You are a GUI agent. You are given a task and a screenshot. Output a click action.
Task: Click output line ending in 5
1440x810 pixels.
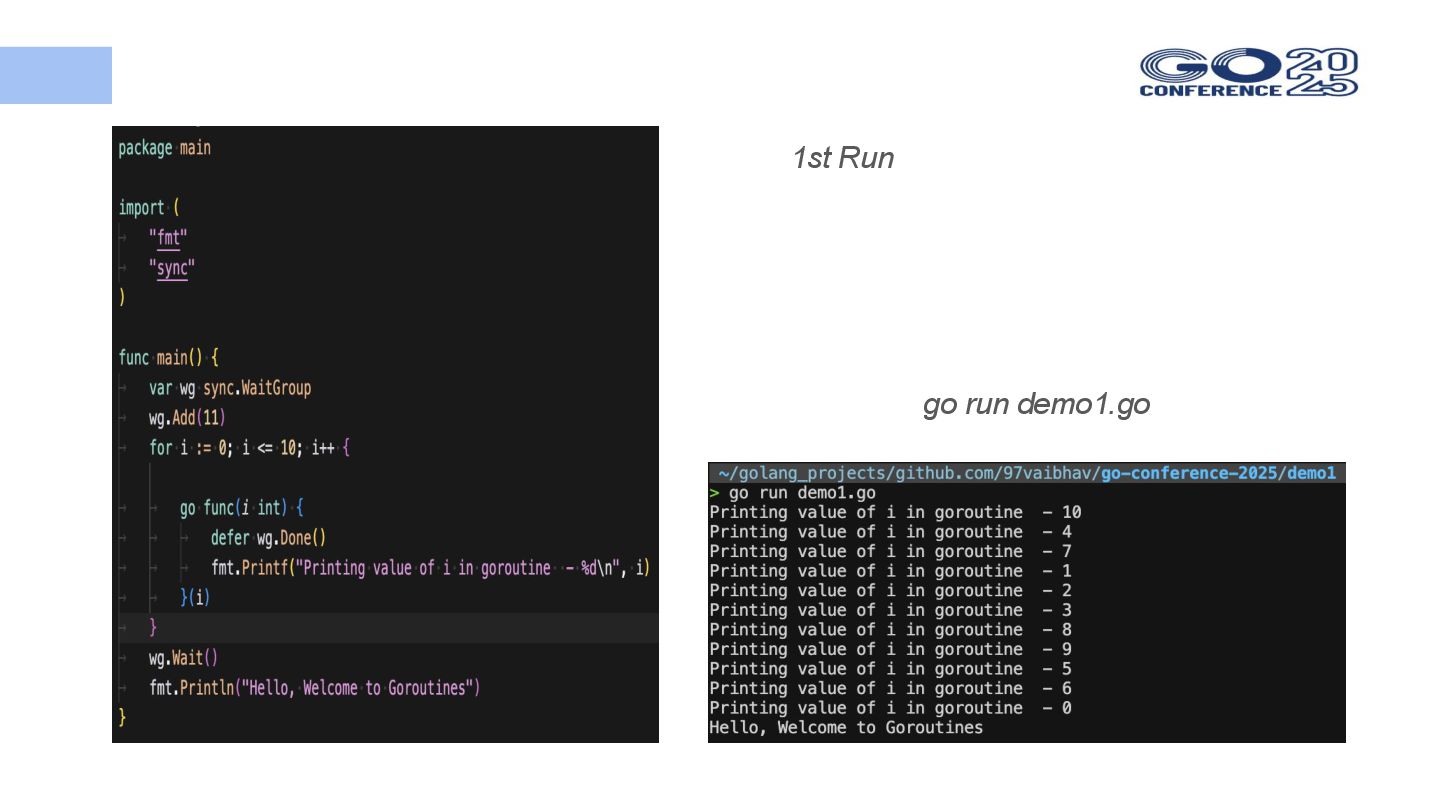(x=891, y=668)
